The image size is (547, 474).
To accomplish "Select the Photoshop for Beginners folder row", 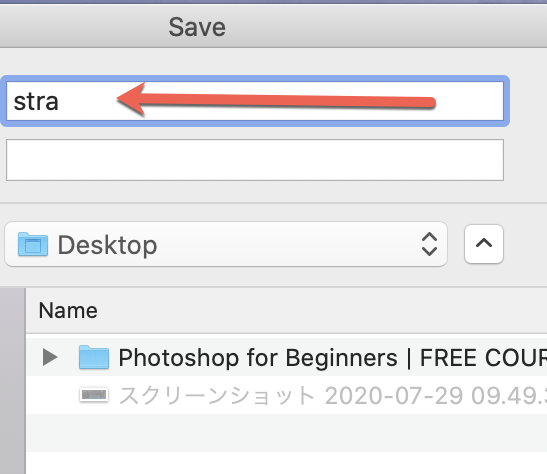I will (x=287, y=357).
